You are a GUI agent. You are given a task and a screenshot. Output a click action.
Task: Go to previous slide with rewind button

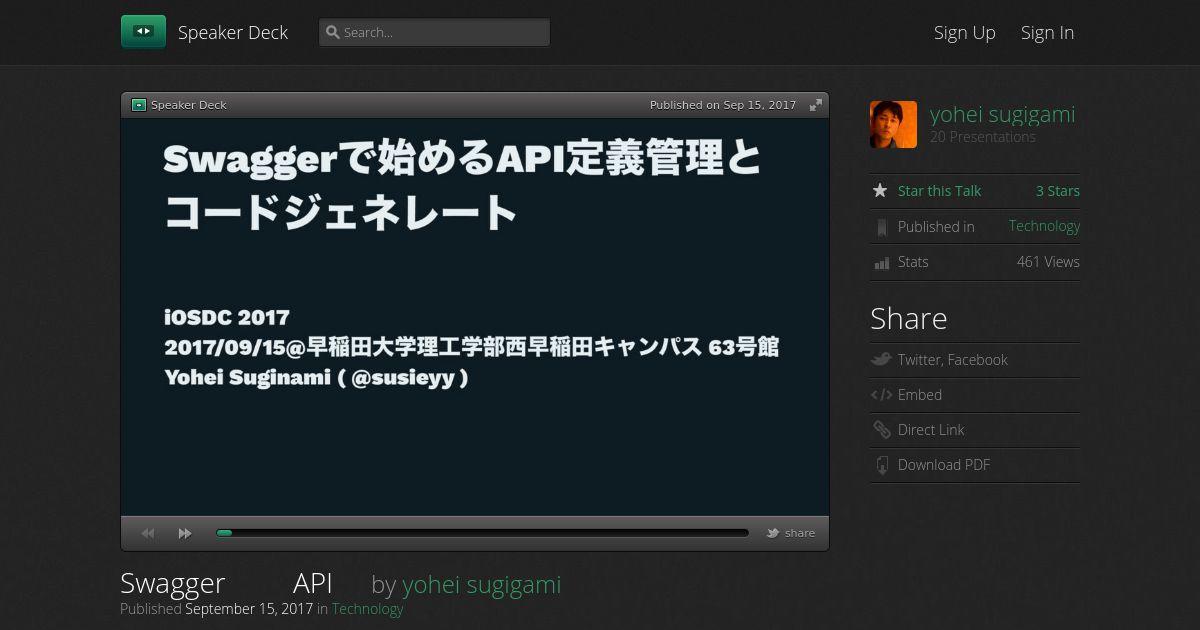pyautogui.click(x=148, y=533)
